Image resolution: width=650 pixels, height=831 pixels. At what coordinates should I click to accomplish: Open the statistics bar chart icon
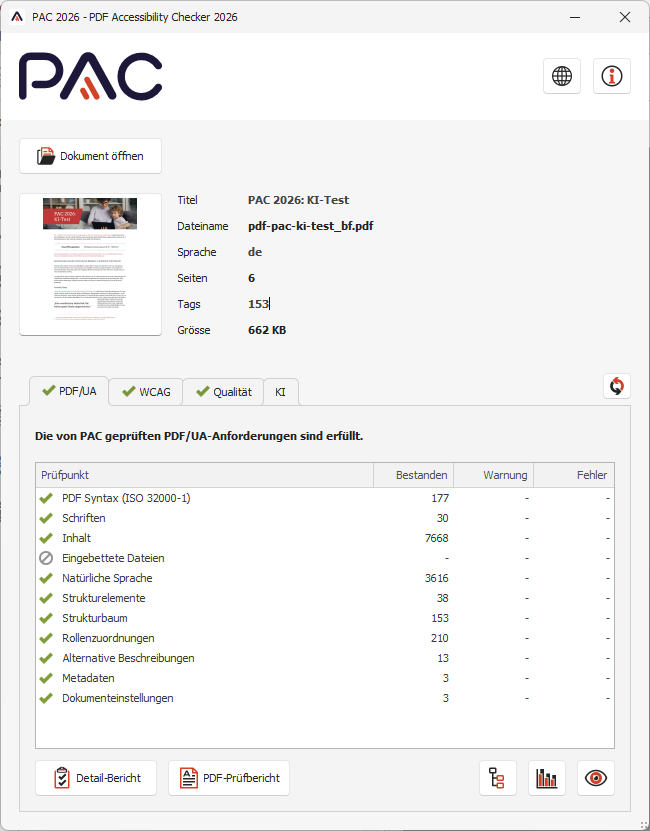coord(547,778)
